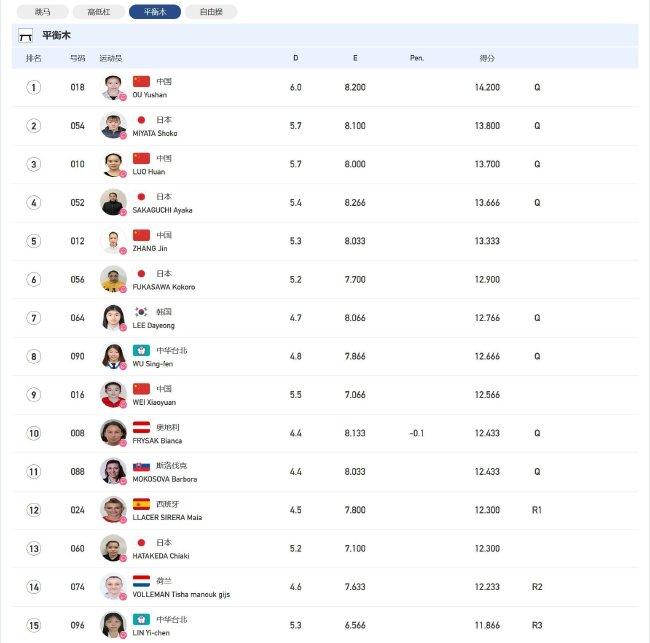Switch to the 自由操 floor exercise tab
Screen dimensions: 650x643
(x=211, y=12)
